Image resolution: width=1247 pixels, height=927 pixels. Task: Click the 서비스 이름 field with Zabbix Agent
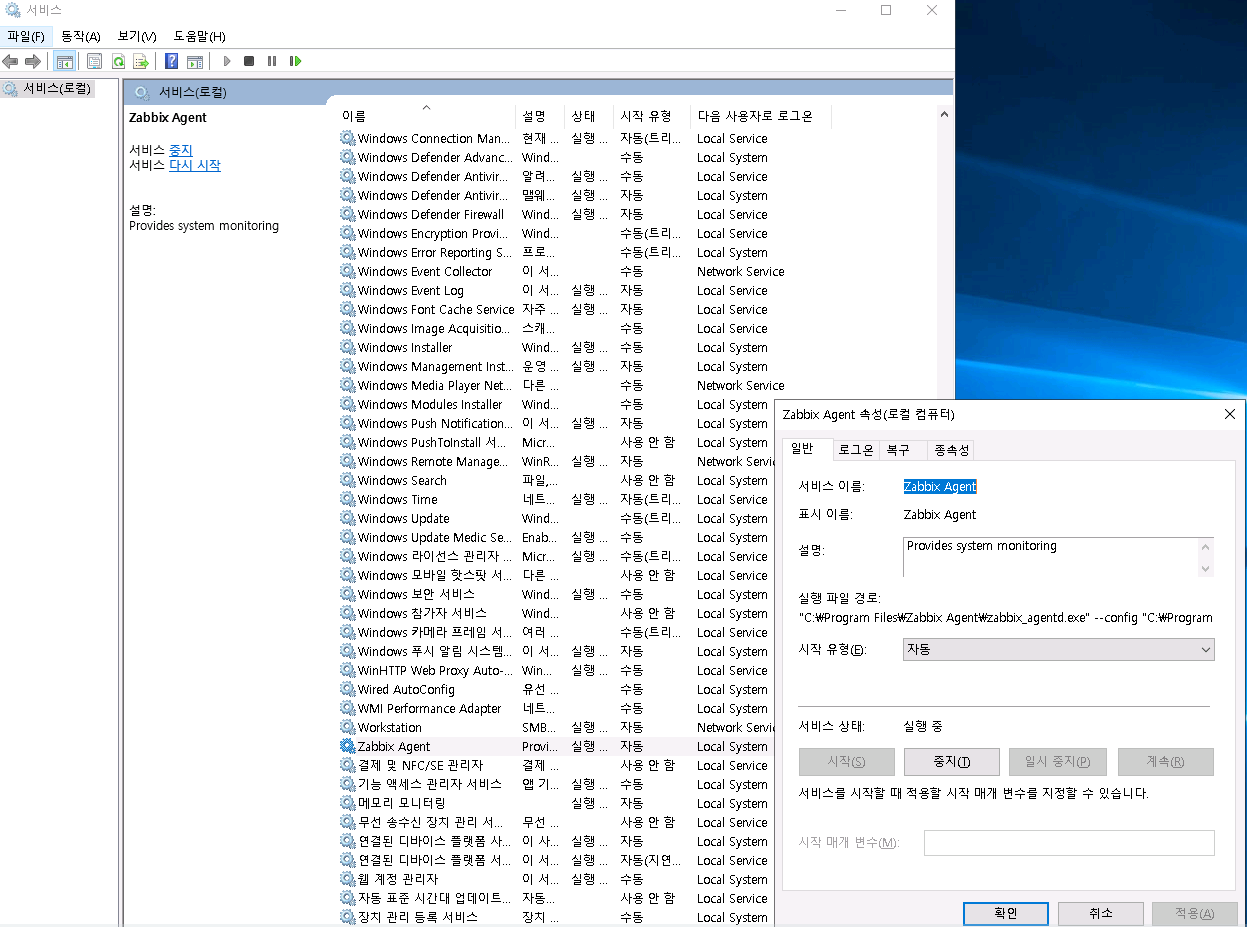(940, 486)
